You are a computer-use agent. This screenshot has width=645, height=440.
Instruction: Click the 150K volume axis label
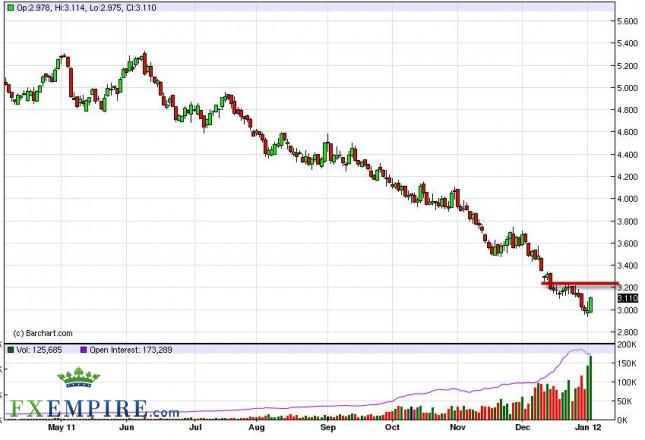(x=627, y=364)
